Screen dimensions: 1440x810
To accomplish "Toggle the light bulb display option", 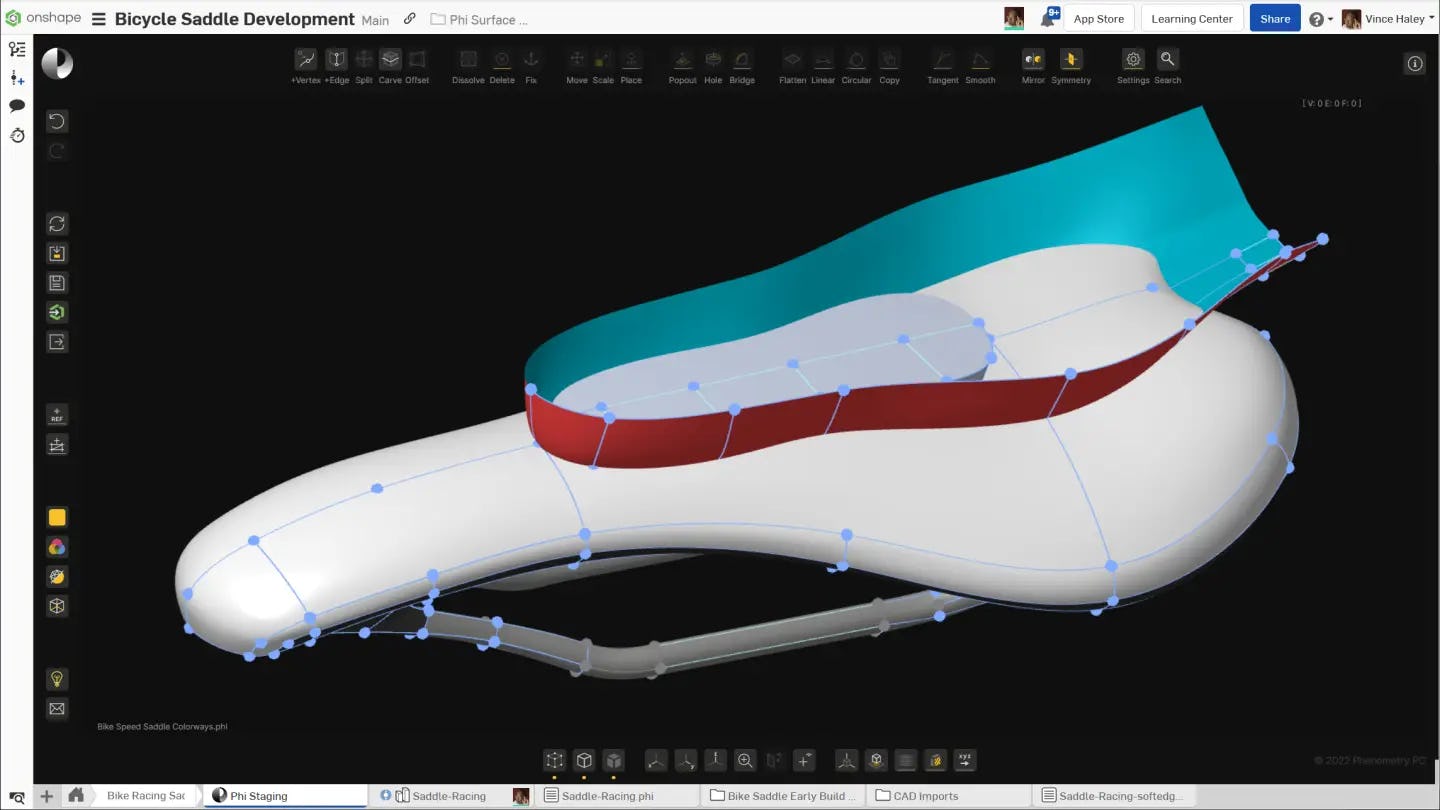I will [57, 679].
